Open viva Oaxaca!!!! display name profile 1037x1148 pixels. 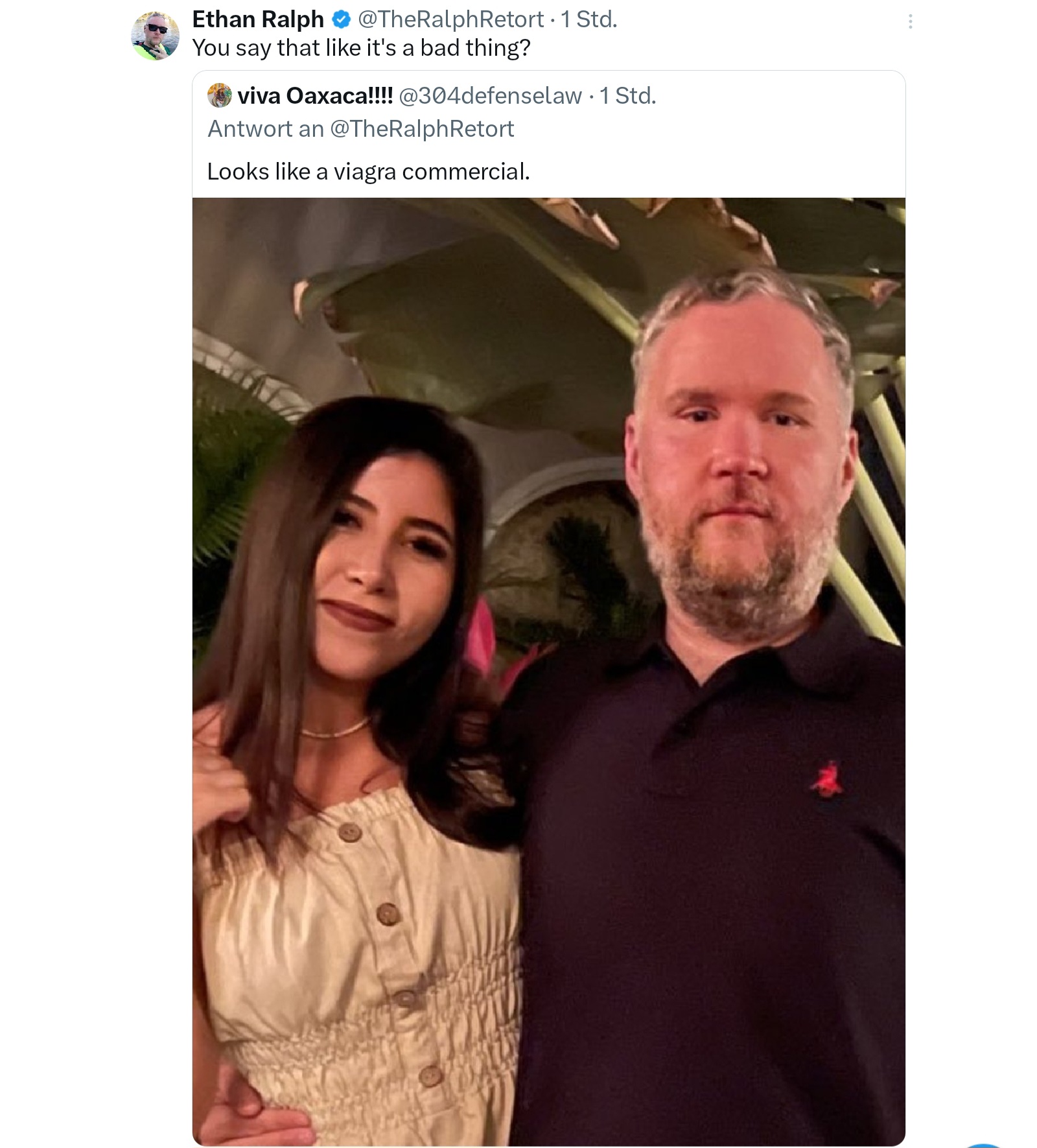[315, 95]
